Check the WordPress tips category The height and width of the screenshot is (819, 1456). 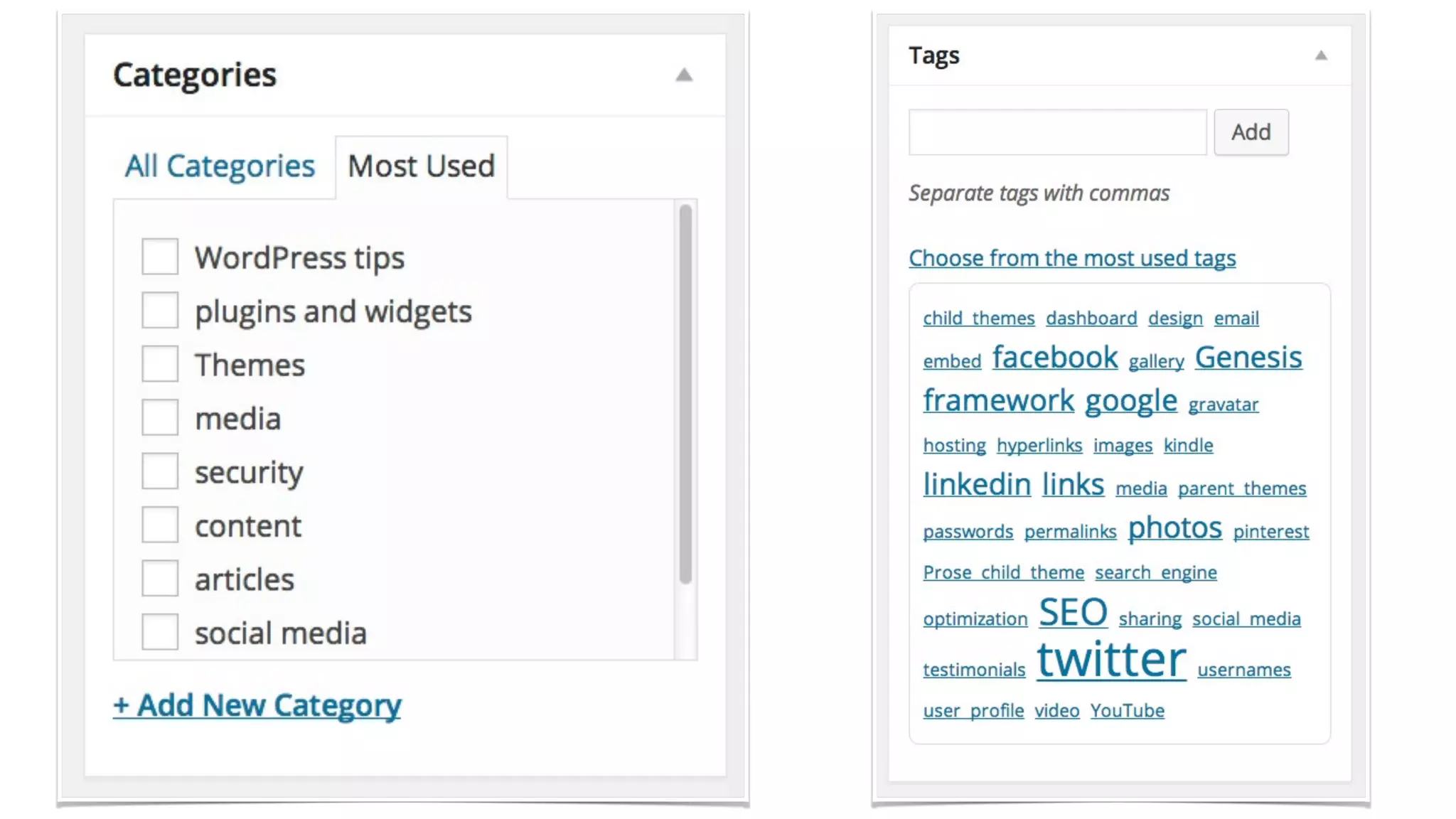160,257
